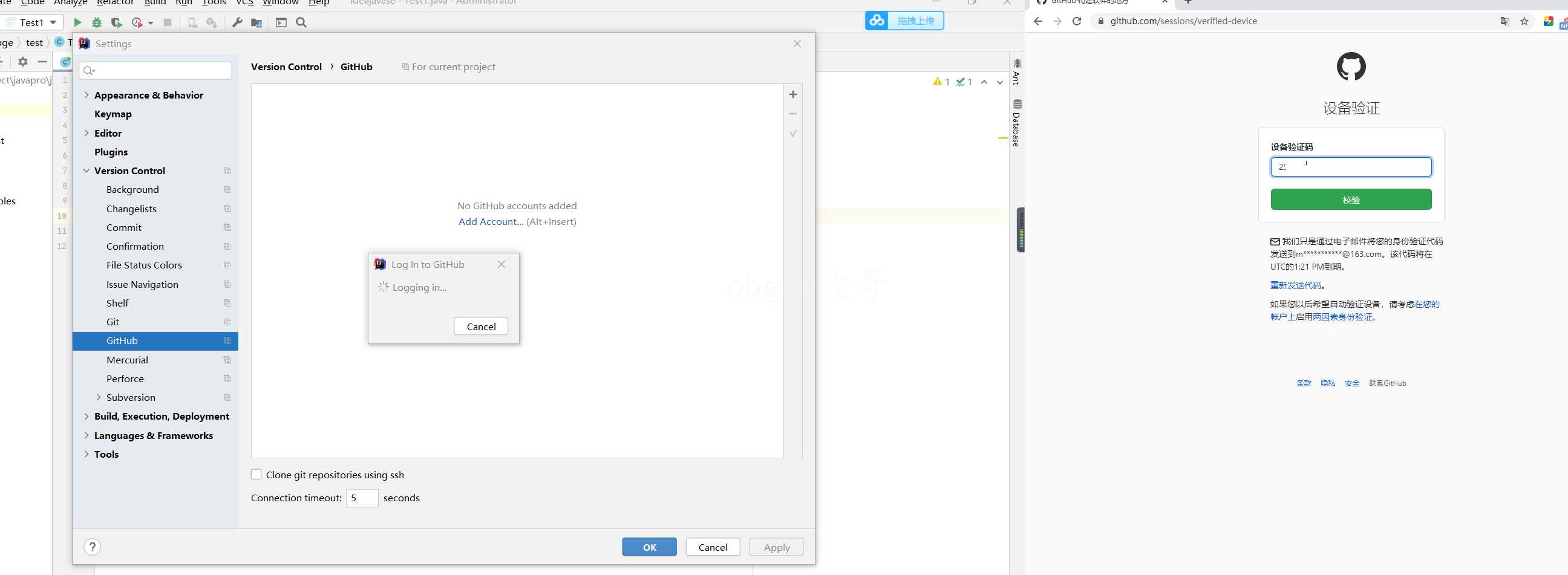1568x575 pixels.
Task: Expand Appearance & Behavior settings node
Action: coord(87,95)
